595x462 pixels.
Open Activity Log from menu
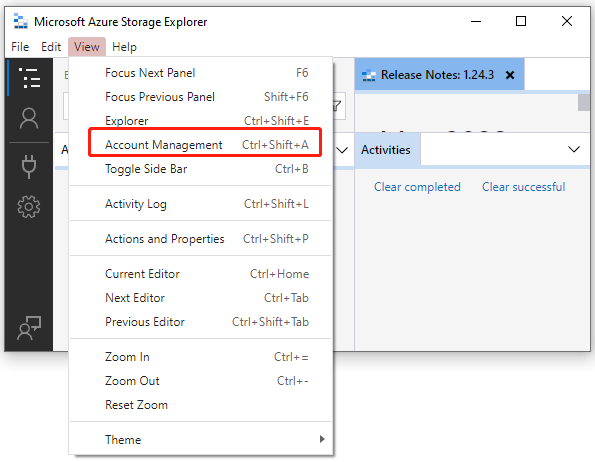coord(201,204)
